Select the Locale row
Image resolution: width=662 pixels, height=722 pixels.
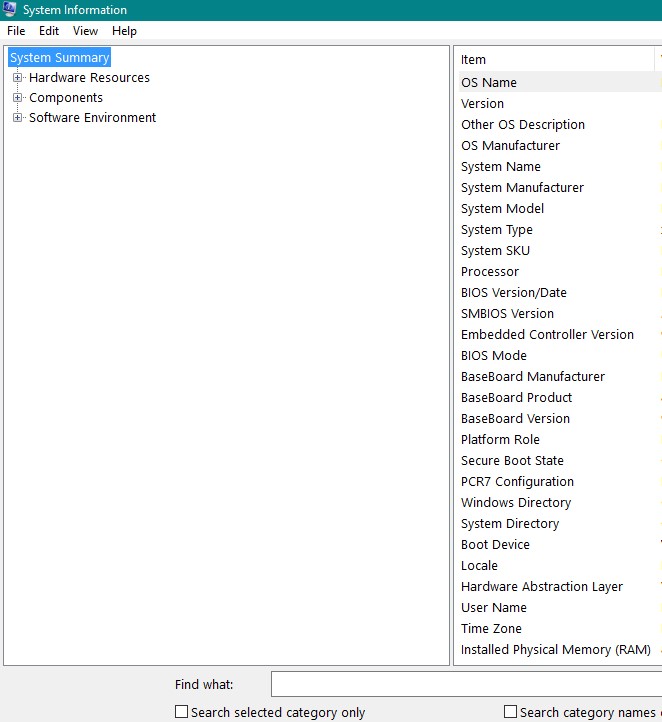point(560,565)
